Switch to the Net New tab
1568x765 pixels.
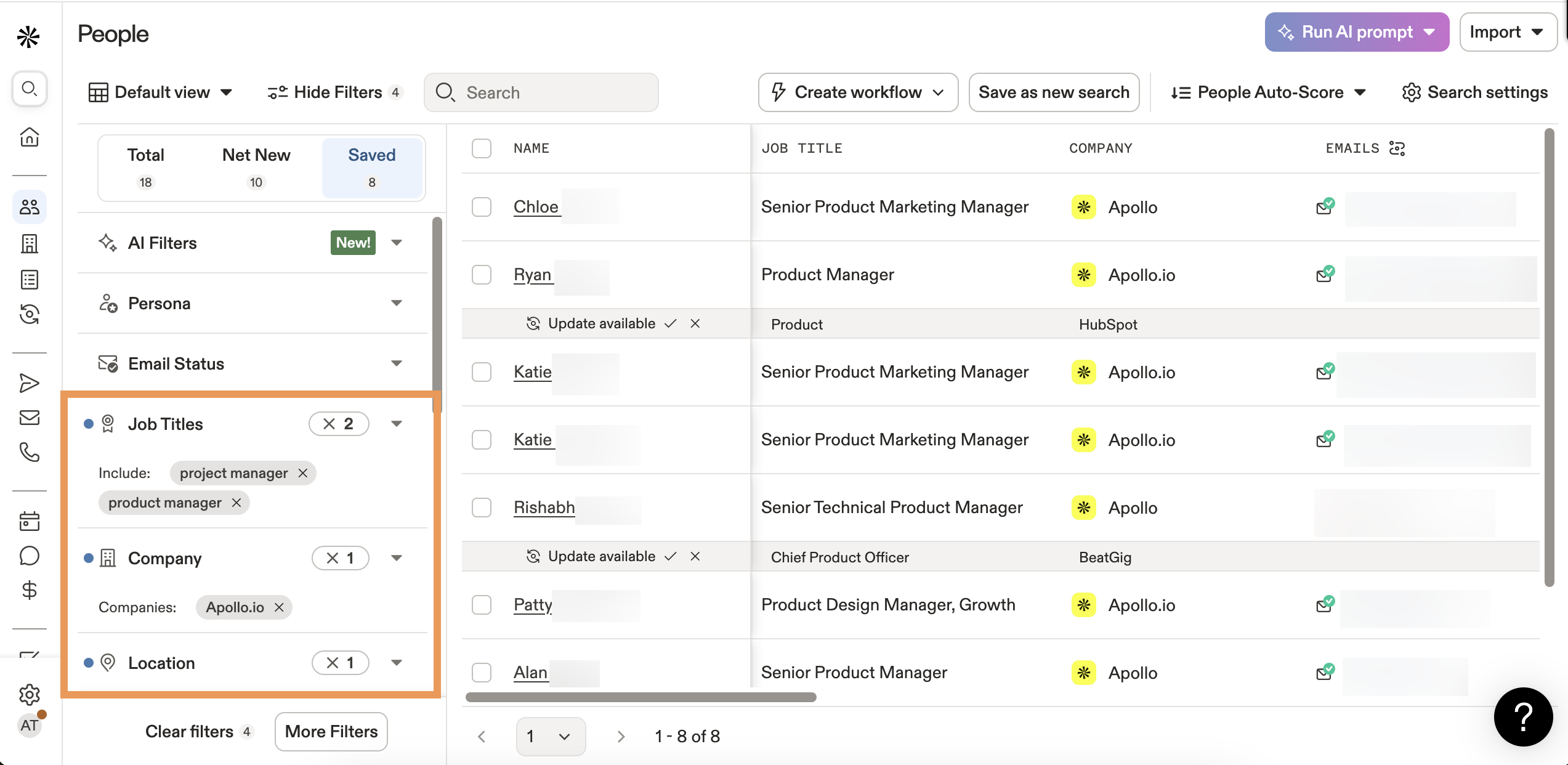[256, 167]
